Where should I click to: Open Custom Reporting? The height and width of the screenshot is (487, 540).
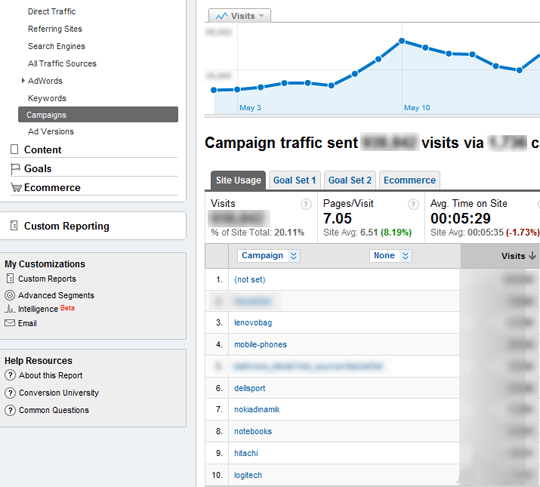(x=66, y=226)
